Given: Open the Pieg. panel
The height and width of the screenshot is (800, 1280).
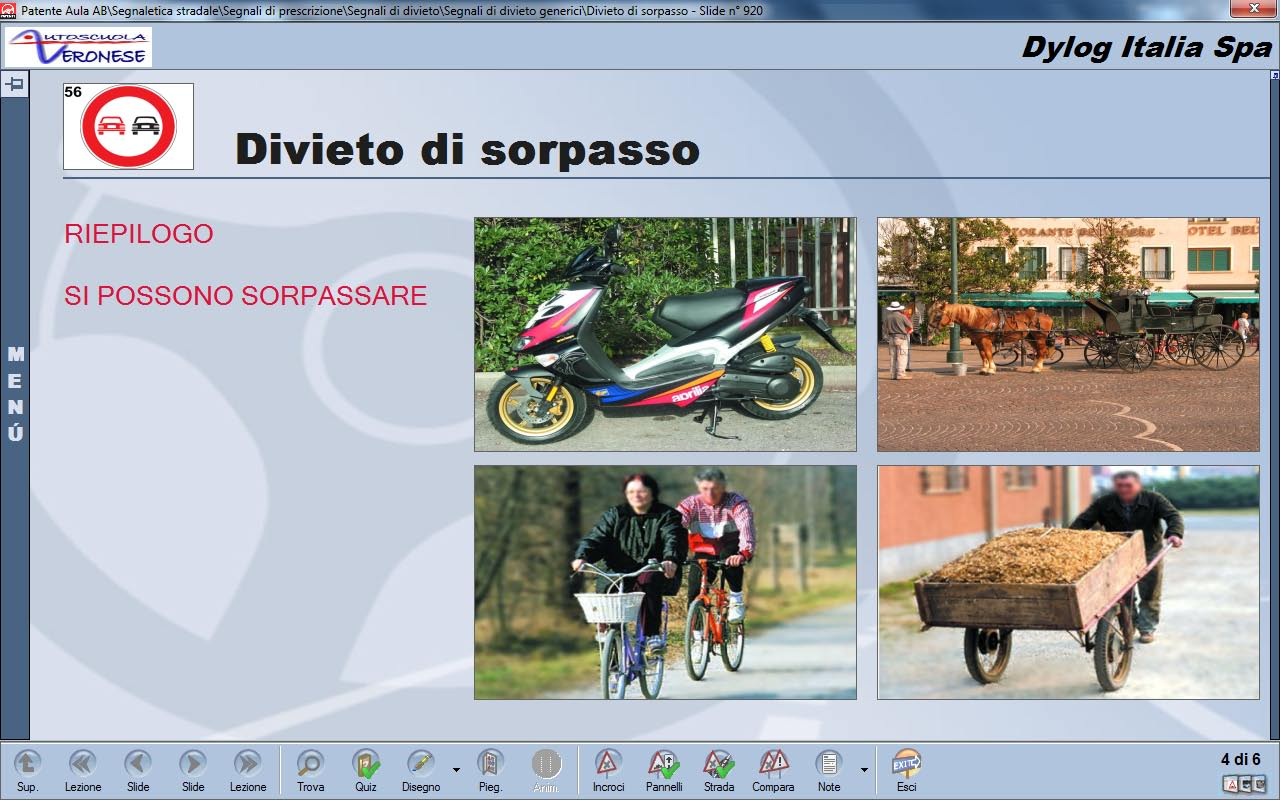Looking at the screenshot, I should click(x=490, y=770).
